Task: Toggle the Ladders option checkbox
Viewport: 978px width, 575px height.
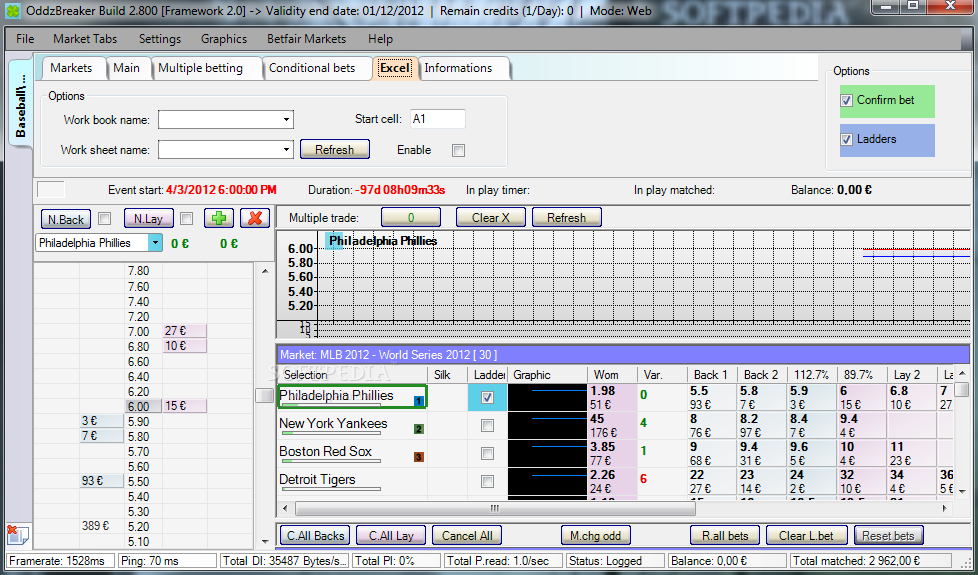Action: (846, 139)
